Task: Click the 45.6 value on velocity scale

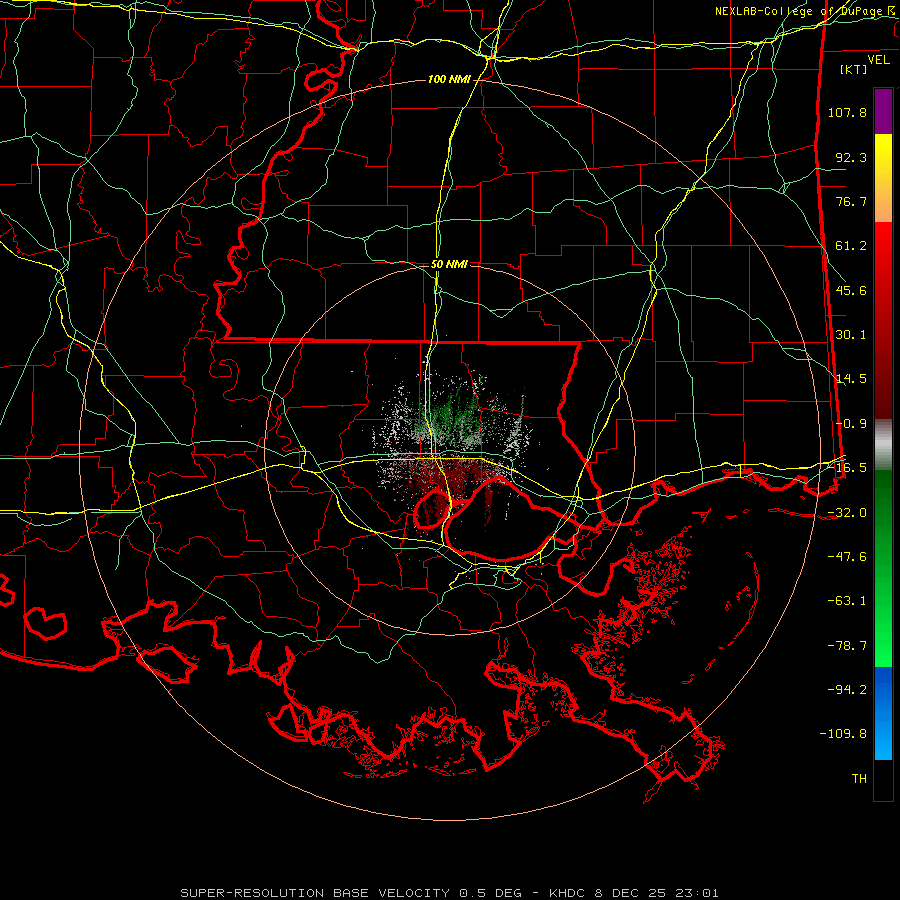Action: coord(851,290)
